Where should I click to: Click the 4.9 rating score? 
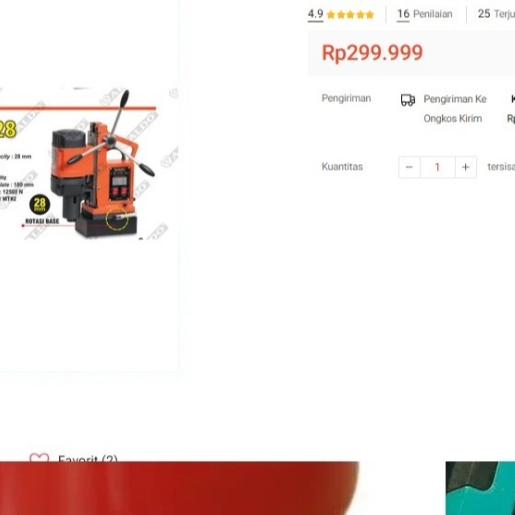[315, 14]
